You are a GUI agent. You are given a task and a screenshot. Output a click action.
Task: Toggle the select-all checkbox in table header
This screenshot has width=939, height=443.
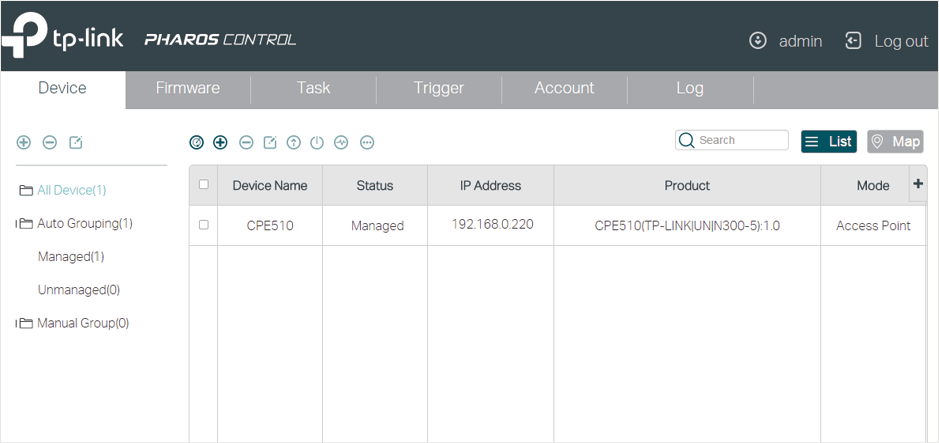point(204,184)
